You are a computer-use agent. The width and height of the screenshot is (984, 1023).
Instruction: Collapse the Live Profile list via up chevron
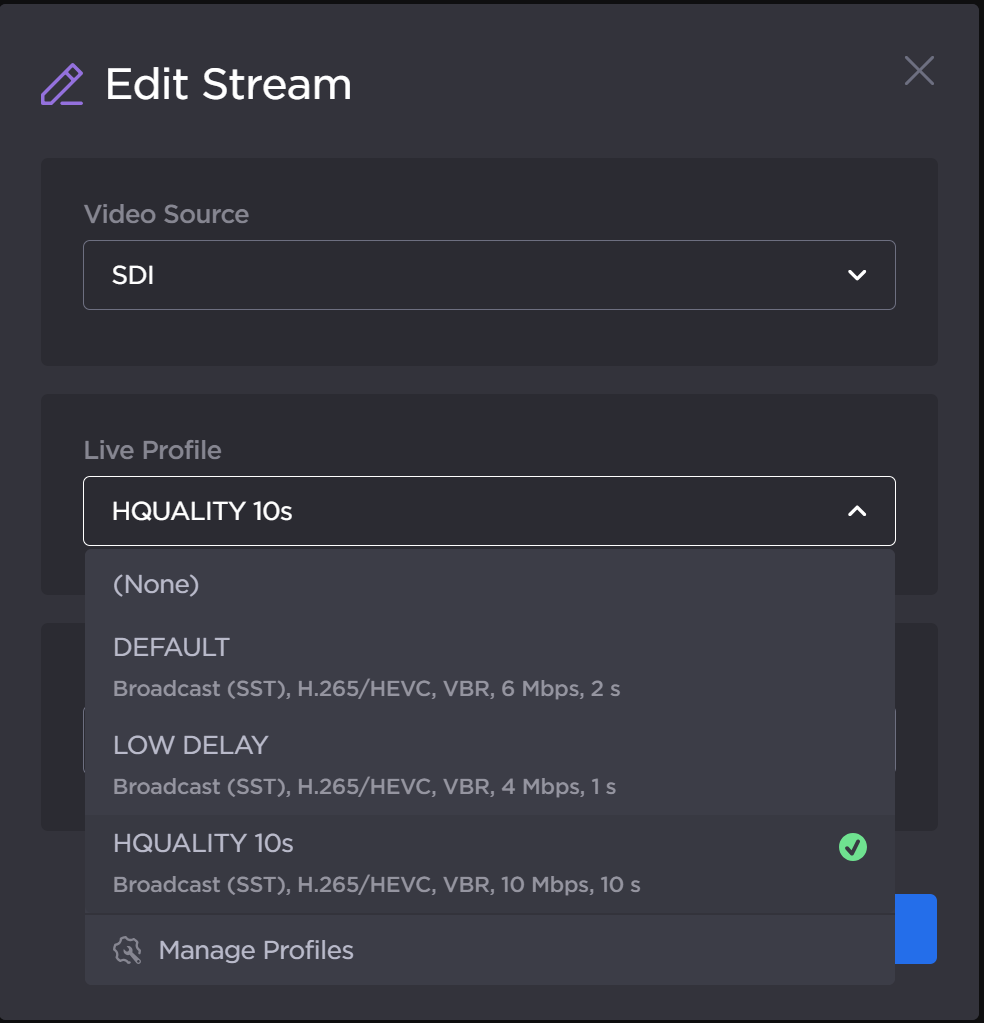856,511
